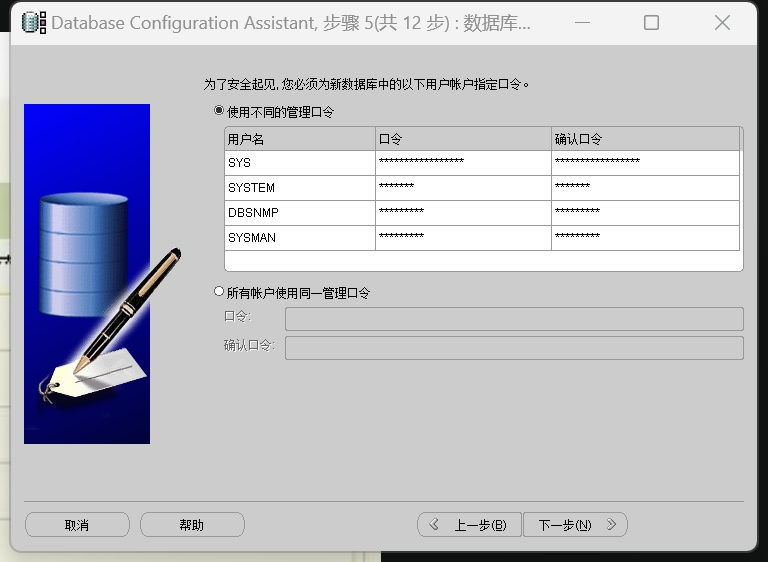Click the SYS password cell
The image size is (768, 562).
coord(463,163)
